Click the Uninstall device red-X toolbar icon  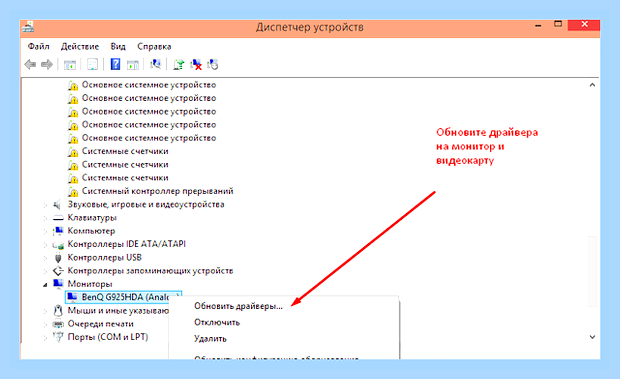click(196, 64)
